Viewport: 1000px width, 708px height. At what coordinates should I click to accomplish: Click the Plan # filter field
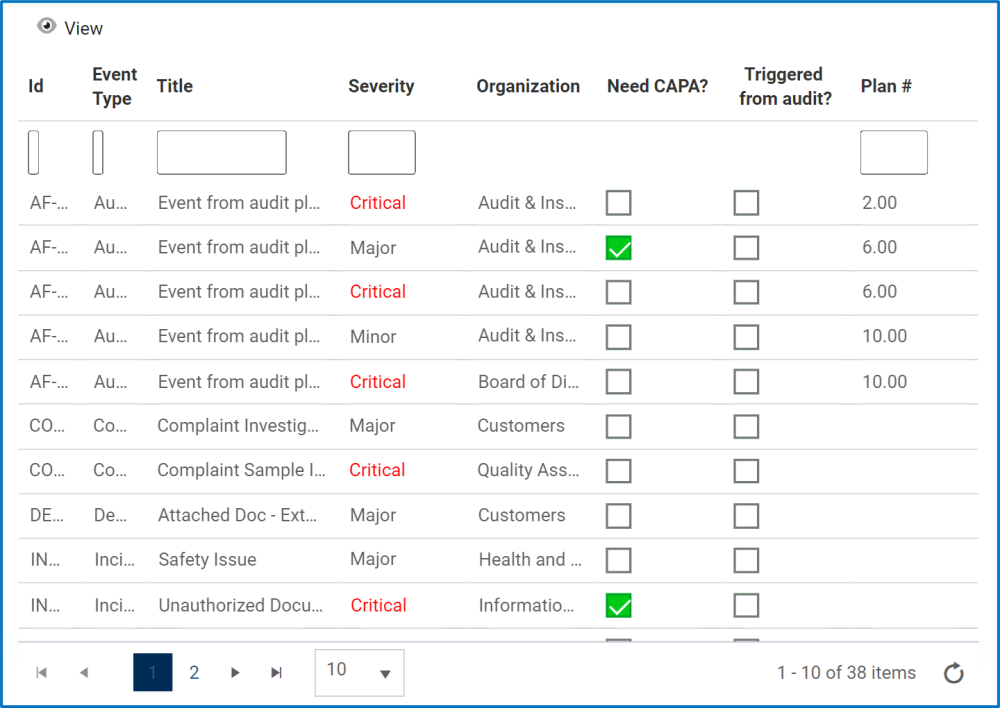pos(893,153)
